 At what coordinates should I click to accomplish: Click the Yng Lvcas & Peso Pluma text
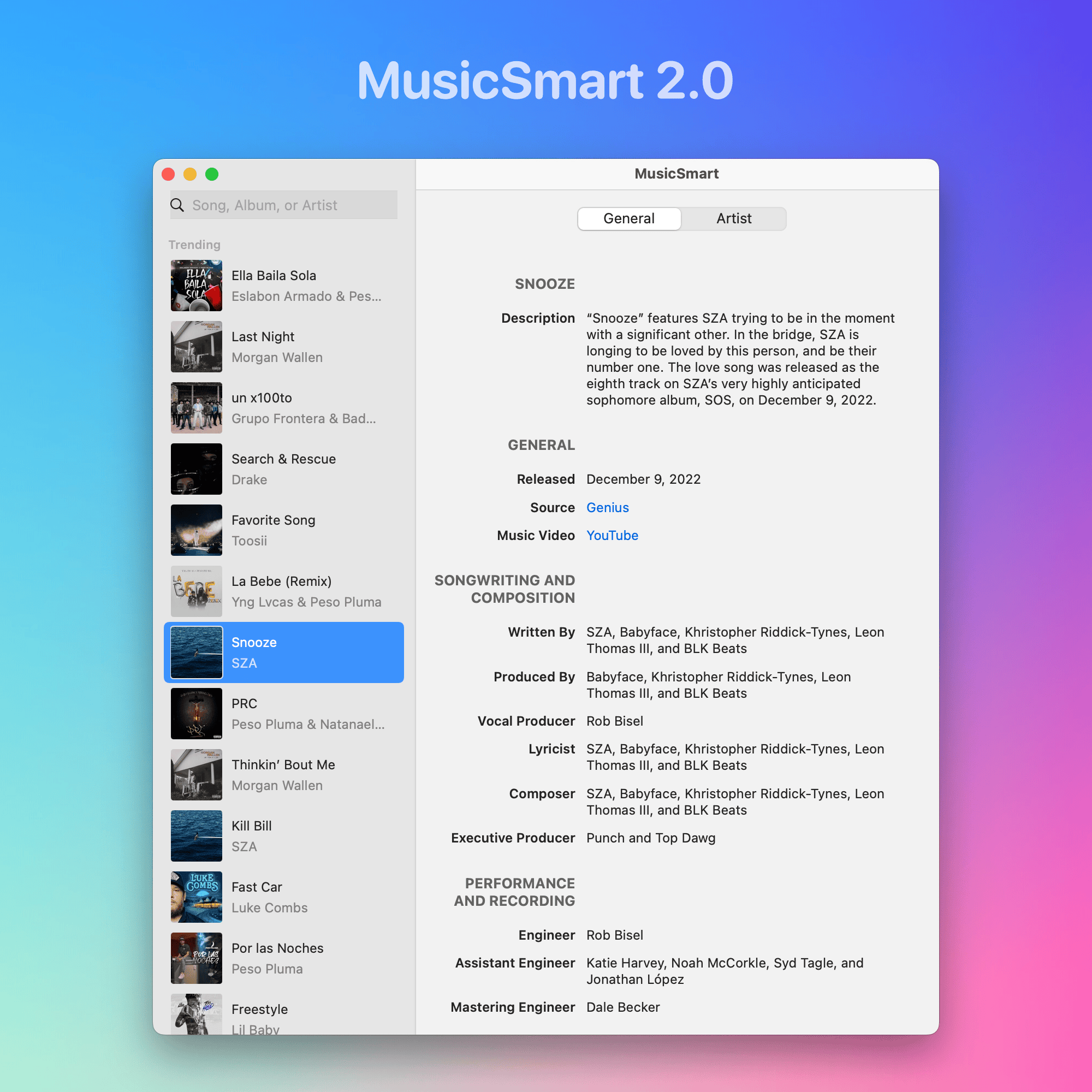(306, 602)
